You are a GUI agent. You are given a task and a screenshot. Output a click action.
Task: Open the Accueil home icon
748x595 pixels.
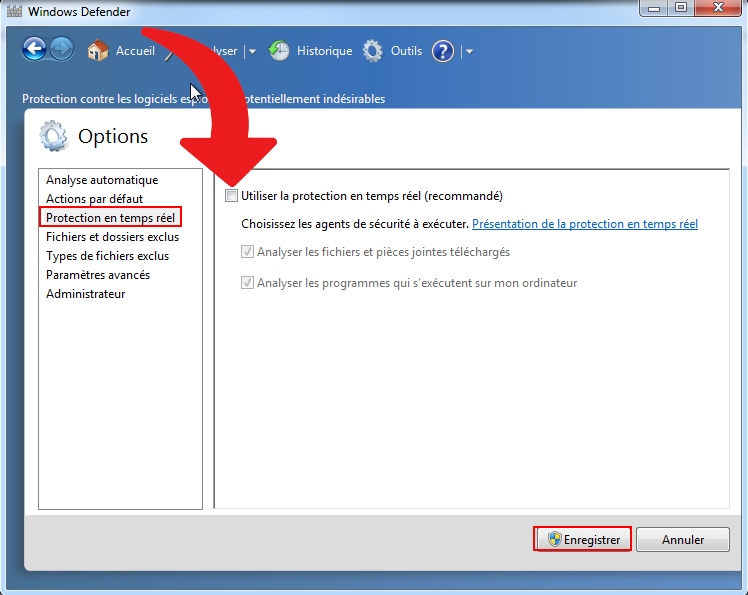point(98,50)
